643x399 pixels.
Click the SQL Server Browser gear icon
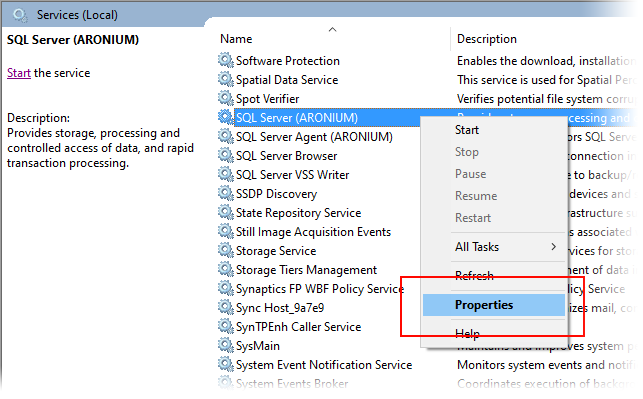(x=226, y=155)
